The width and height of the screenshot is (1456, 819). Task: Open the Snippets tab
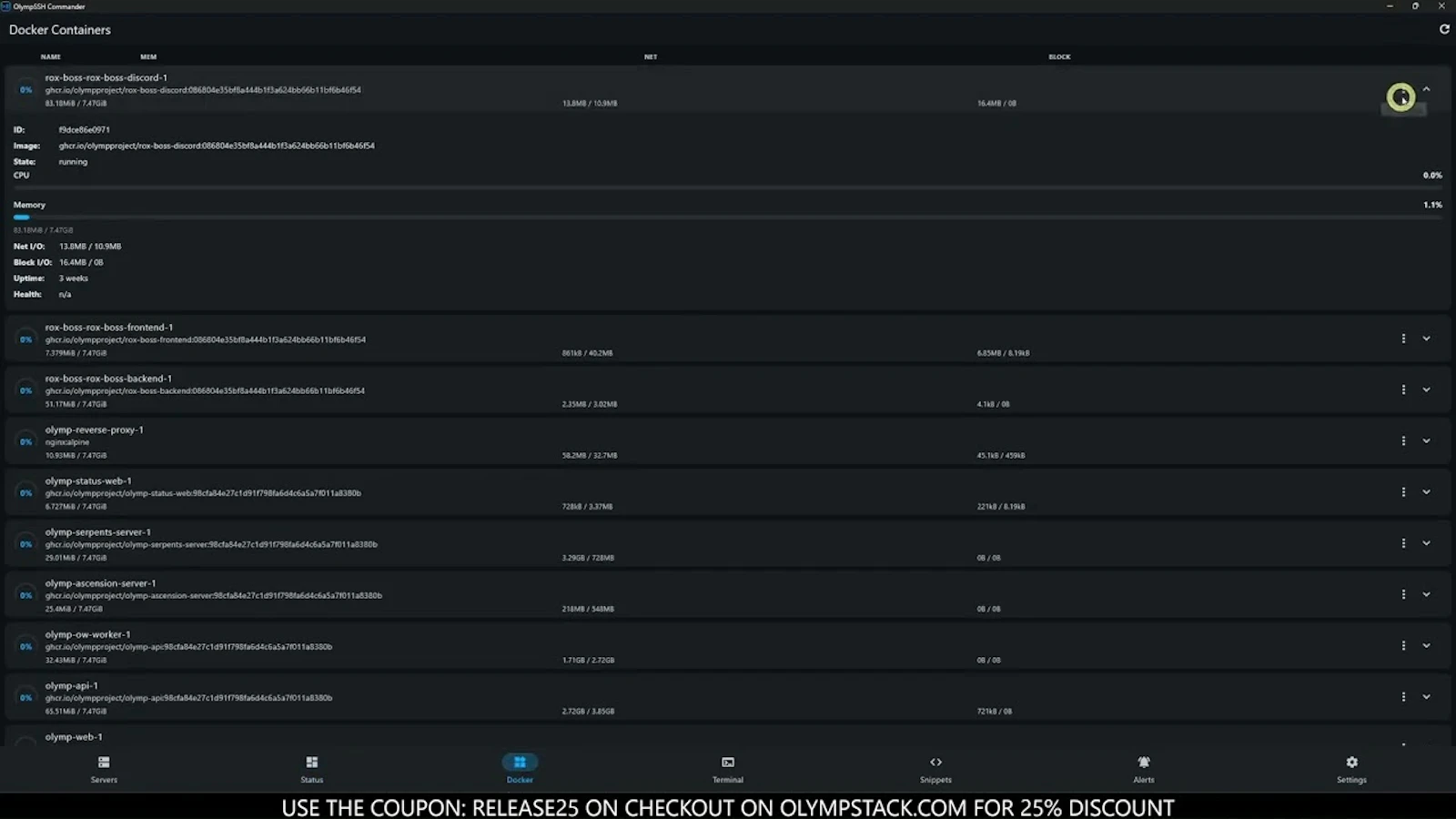point(935,769)
